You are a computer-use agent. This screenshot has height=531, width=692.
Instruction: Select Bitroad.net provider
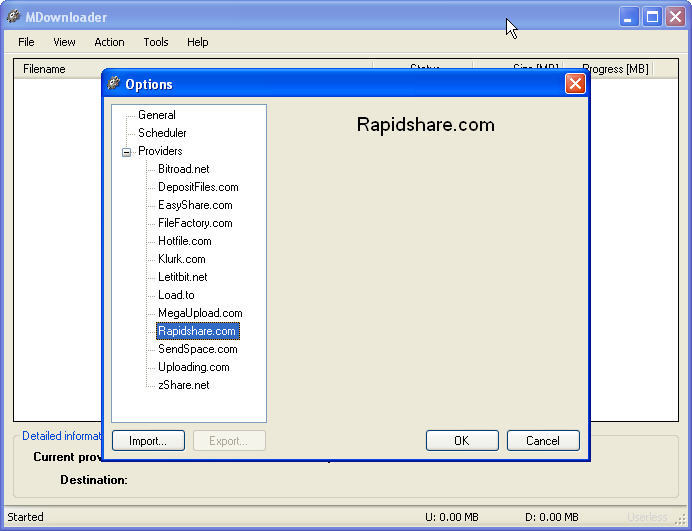tap(184, 169)
